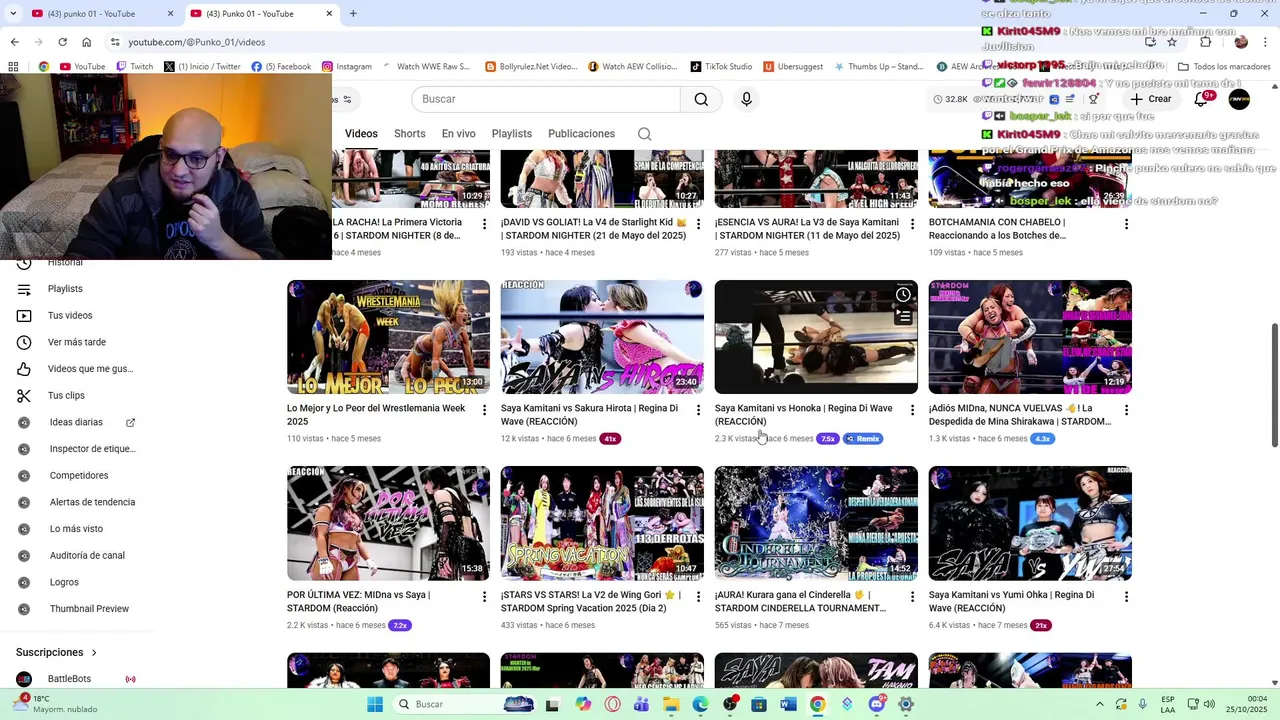The image size is (1280, 720).
Task: Open options menu for ¡DAVID VS GOLIAT! video
Action: click(698, 224)
